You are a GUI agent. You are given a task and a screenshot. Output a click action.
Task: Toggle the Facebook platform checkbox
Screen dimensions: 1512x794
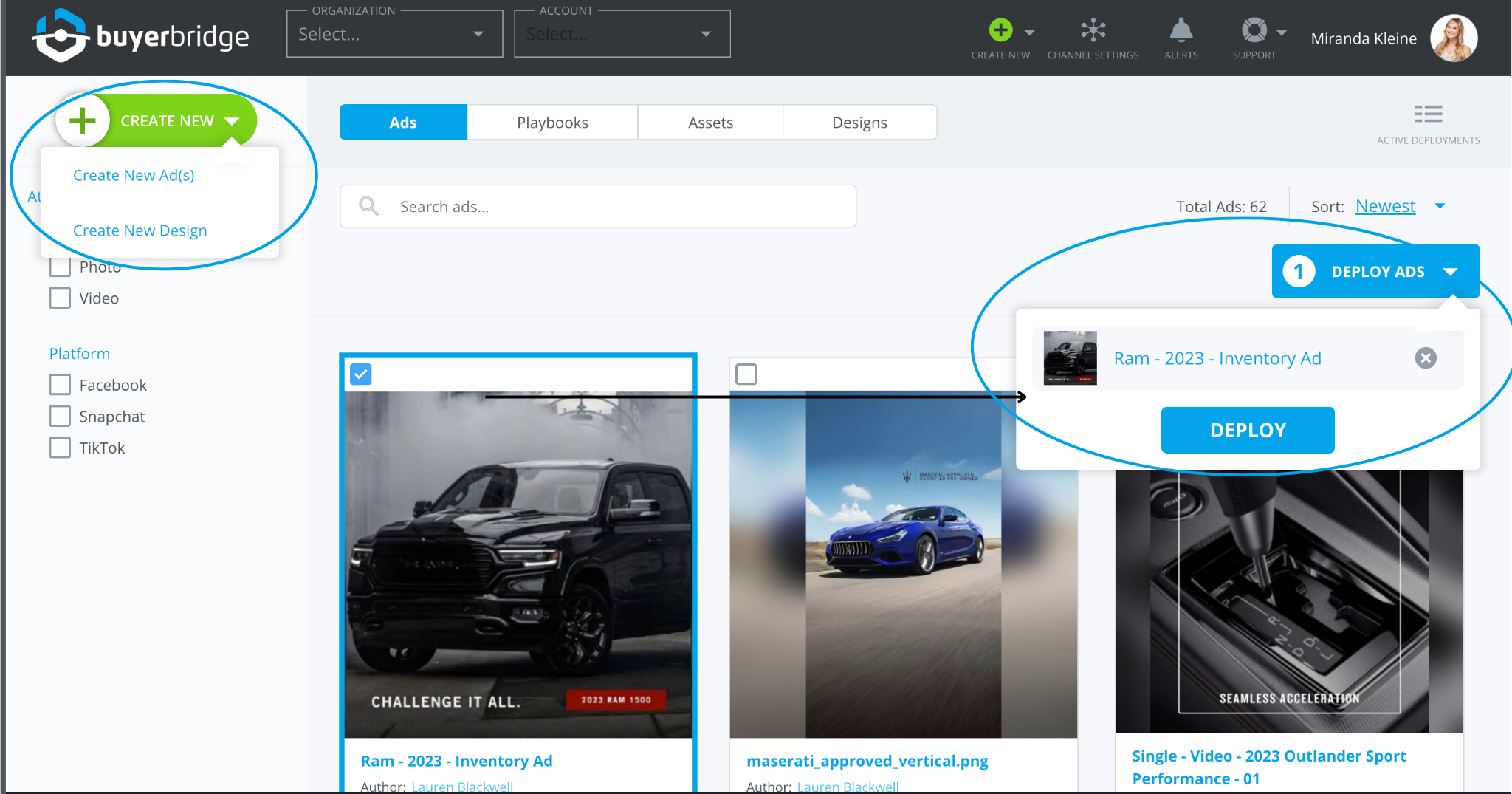tap(60, 385)
